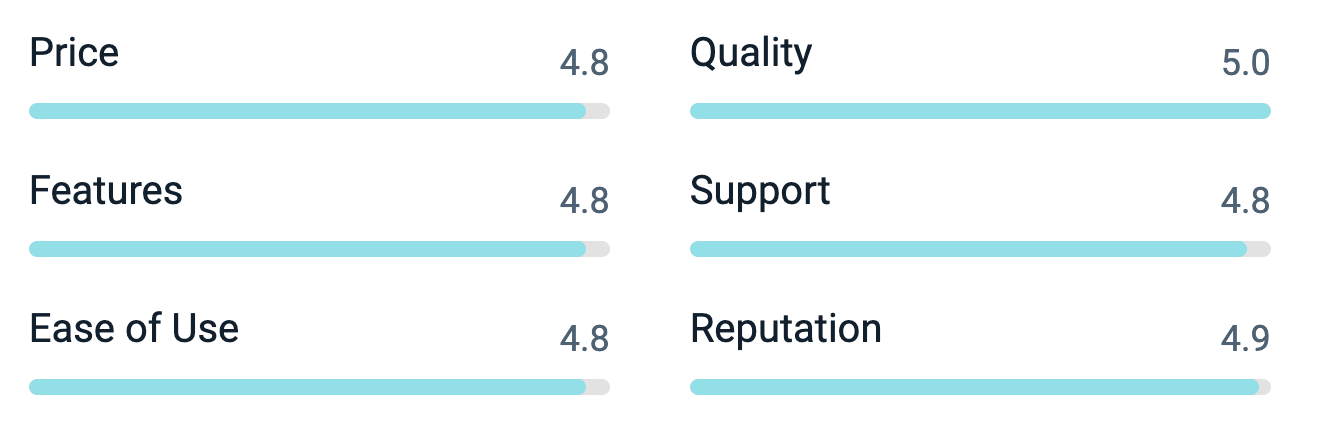
Task: Select the Quality heading text
Action: pyautogui.click(x=751, y=52)
